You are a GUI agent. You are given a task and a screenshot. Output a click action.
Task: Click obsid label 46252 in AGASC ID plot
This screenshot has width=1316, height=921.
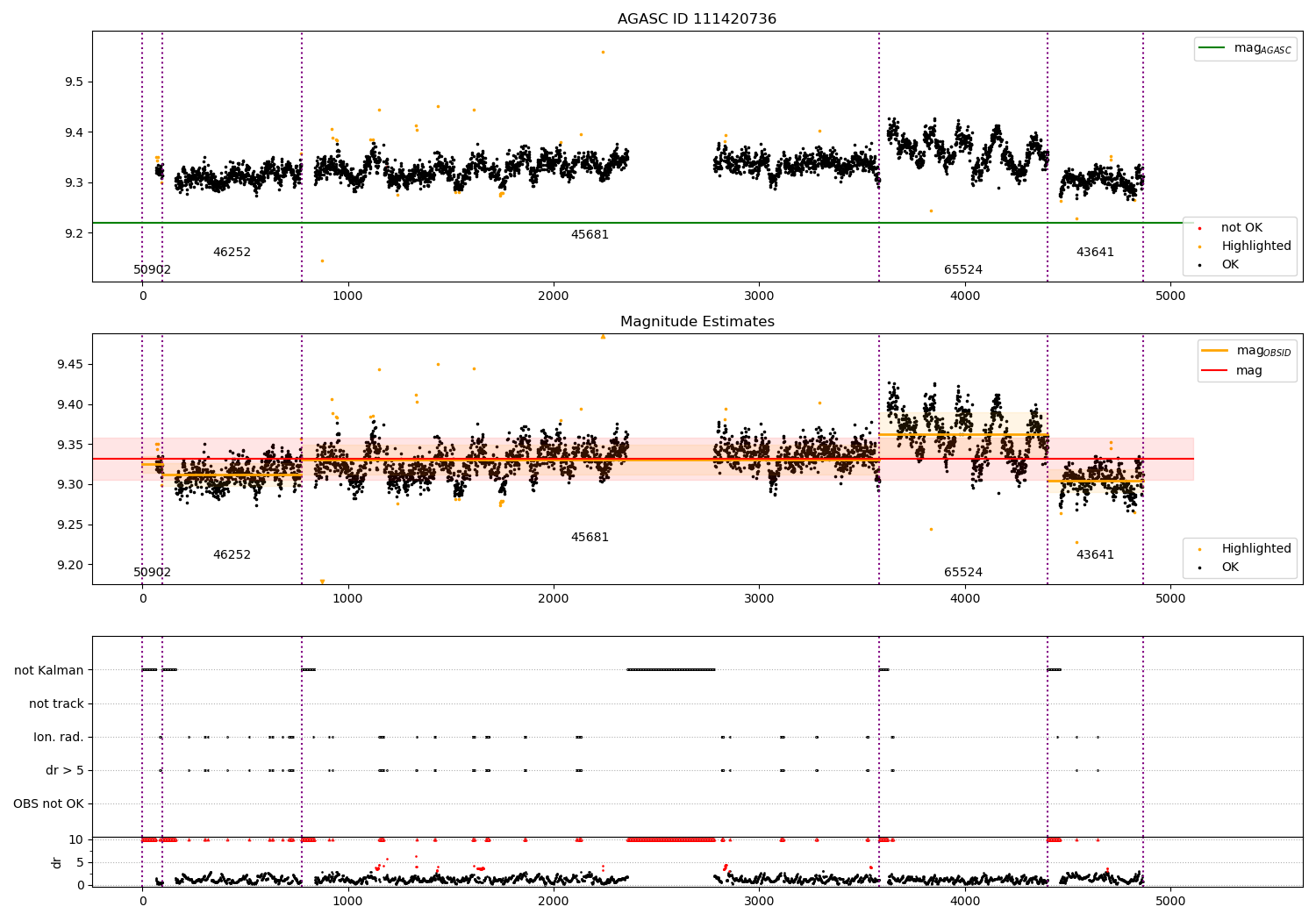(232, 253)
